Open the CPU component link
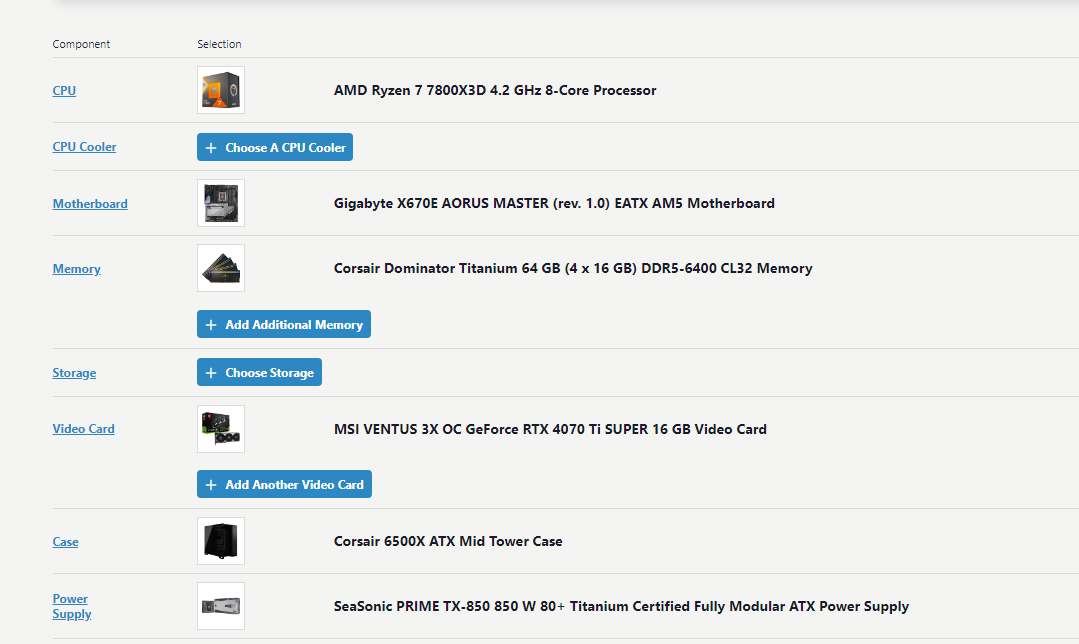Viewport: 1079px width, 644px height. (64, 90)
